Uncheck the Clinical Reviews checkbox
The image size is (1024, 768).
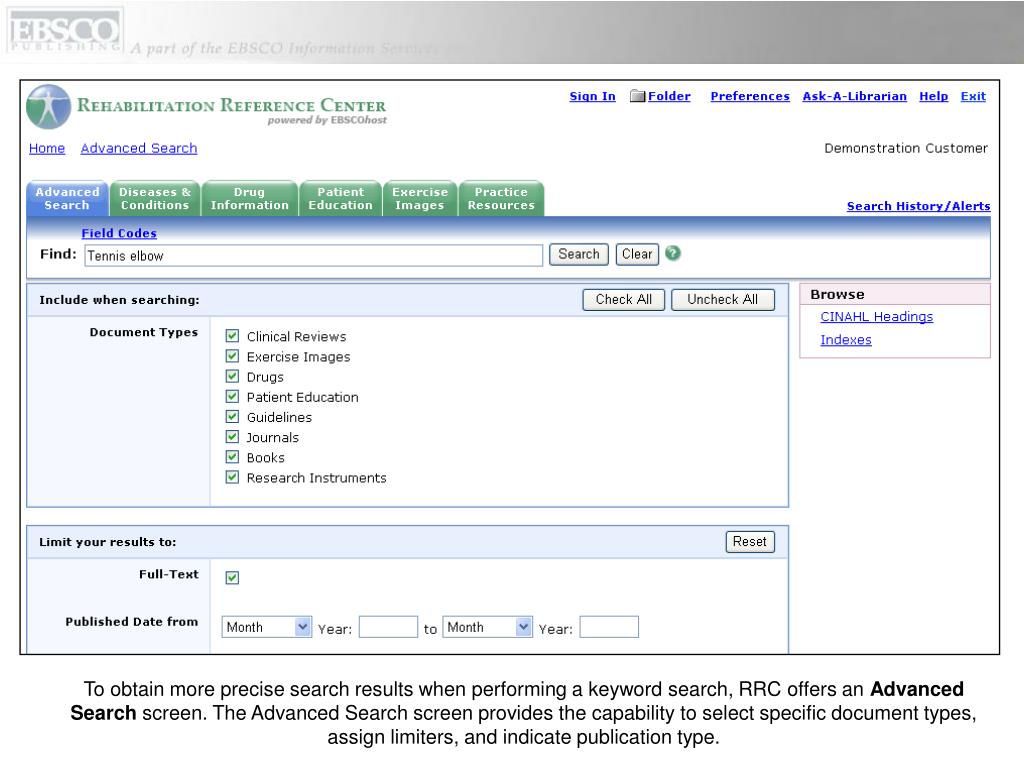232,336
